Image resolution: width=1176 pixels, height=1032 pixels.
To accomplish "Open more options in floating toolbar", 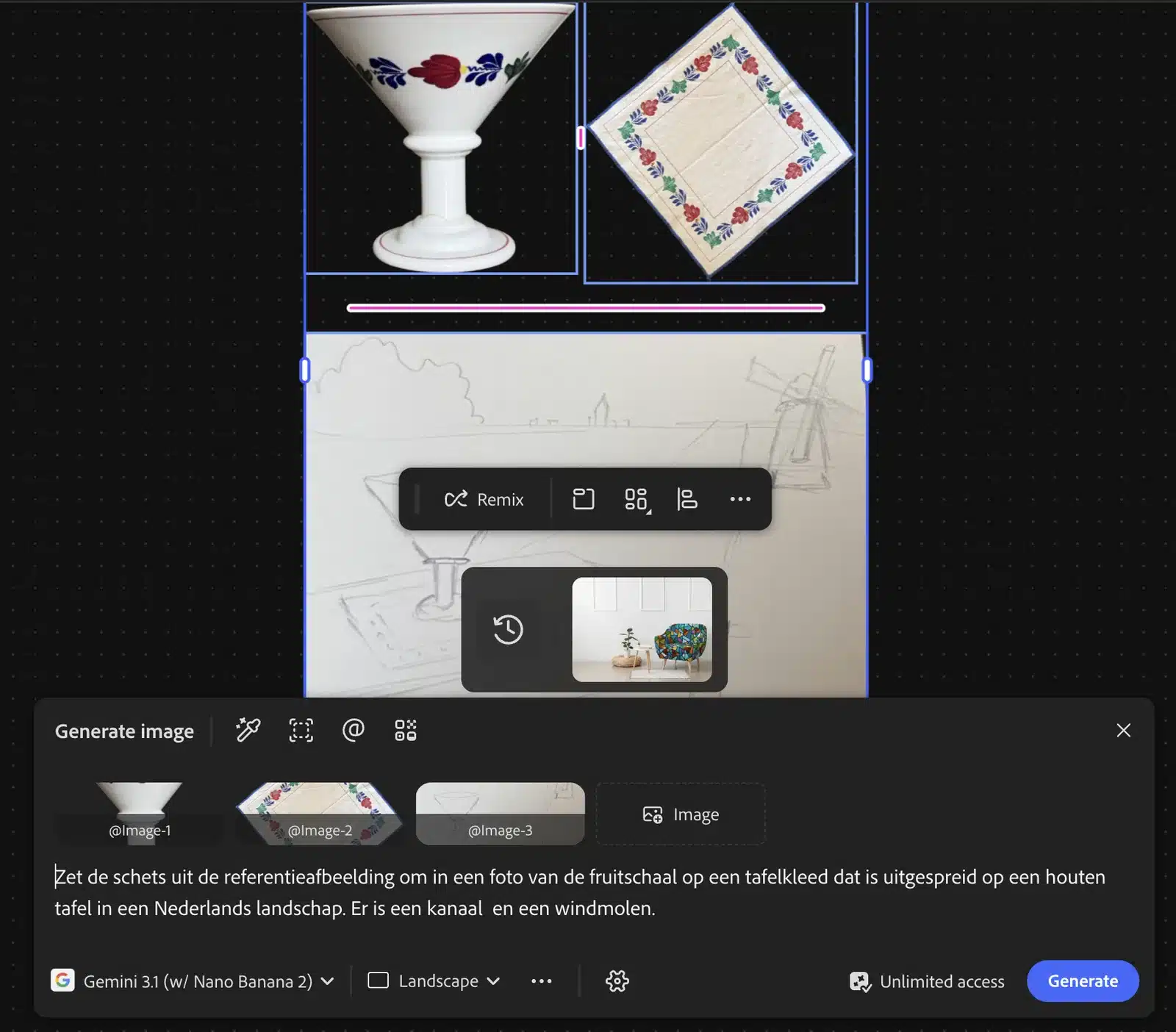I will 740,500.
